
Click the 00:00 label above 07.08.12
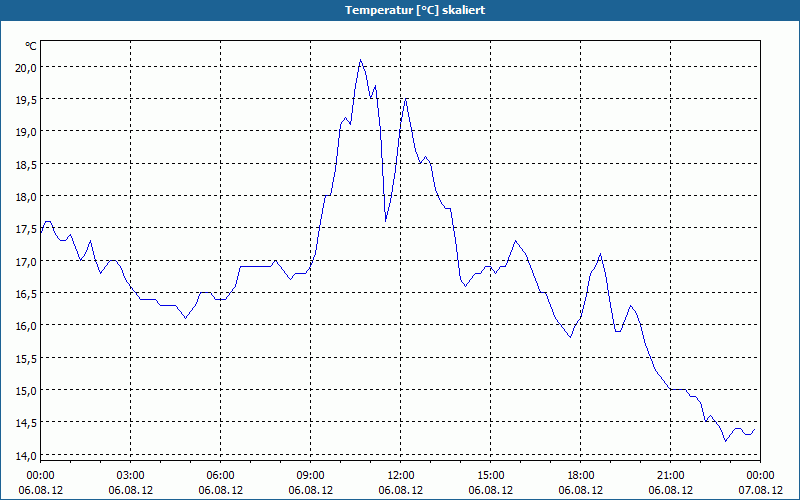760,475
